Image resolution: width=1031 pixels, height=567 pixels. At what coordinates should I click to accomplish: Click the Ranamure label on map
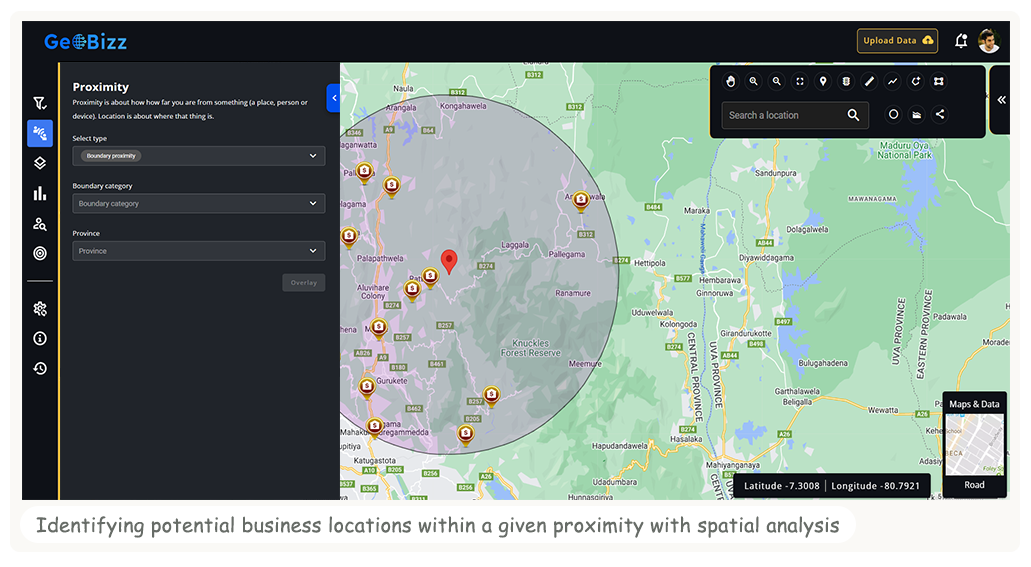[x=573, y=293]
